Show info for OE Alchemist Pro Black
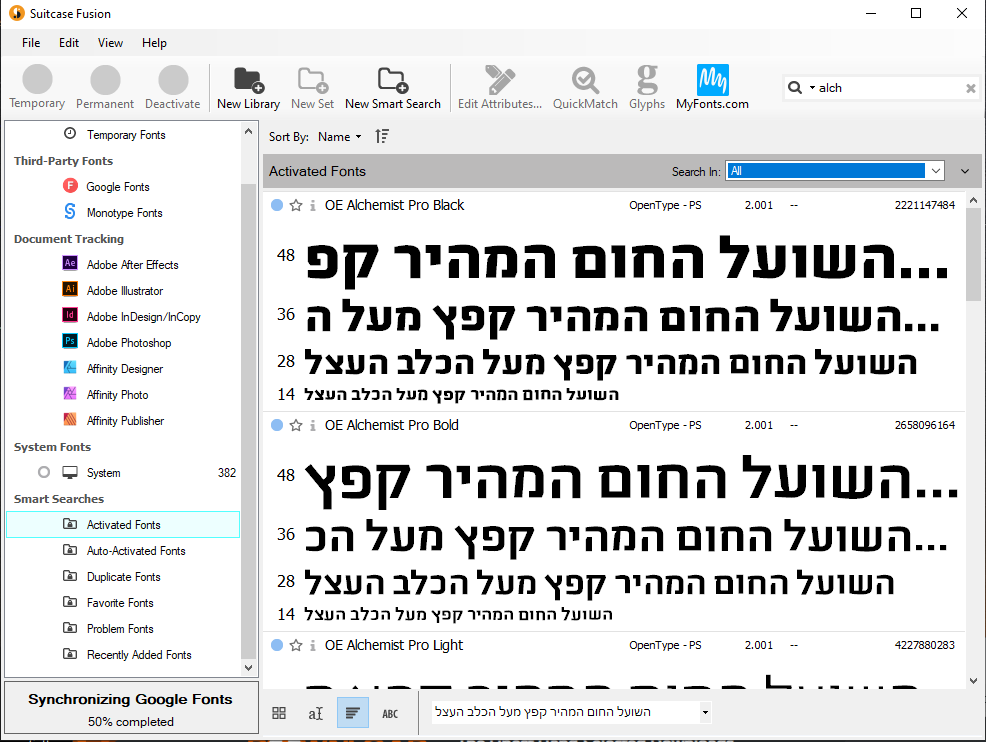 tap(313, 206)
